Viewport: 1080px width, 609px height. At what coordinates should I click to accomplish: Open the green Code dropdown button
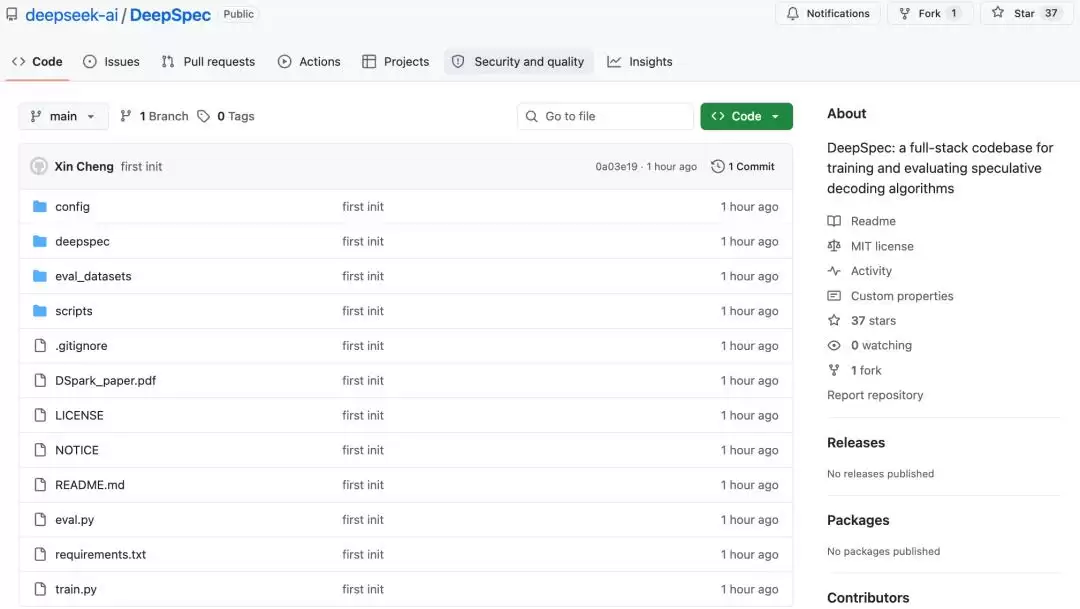click(747, 116)
